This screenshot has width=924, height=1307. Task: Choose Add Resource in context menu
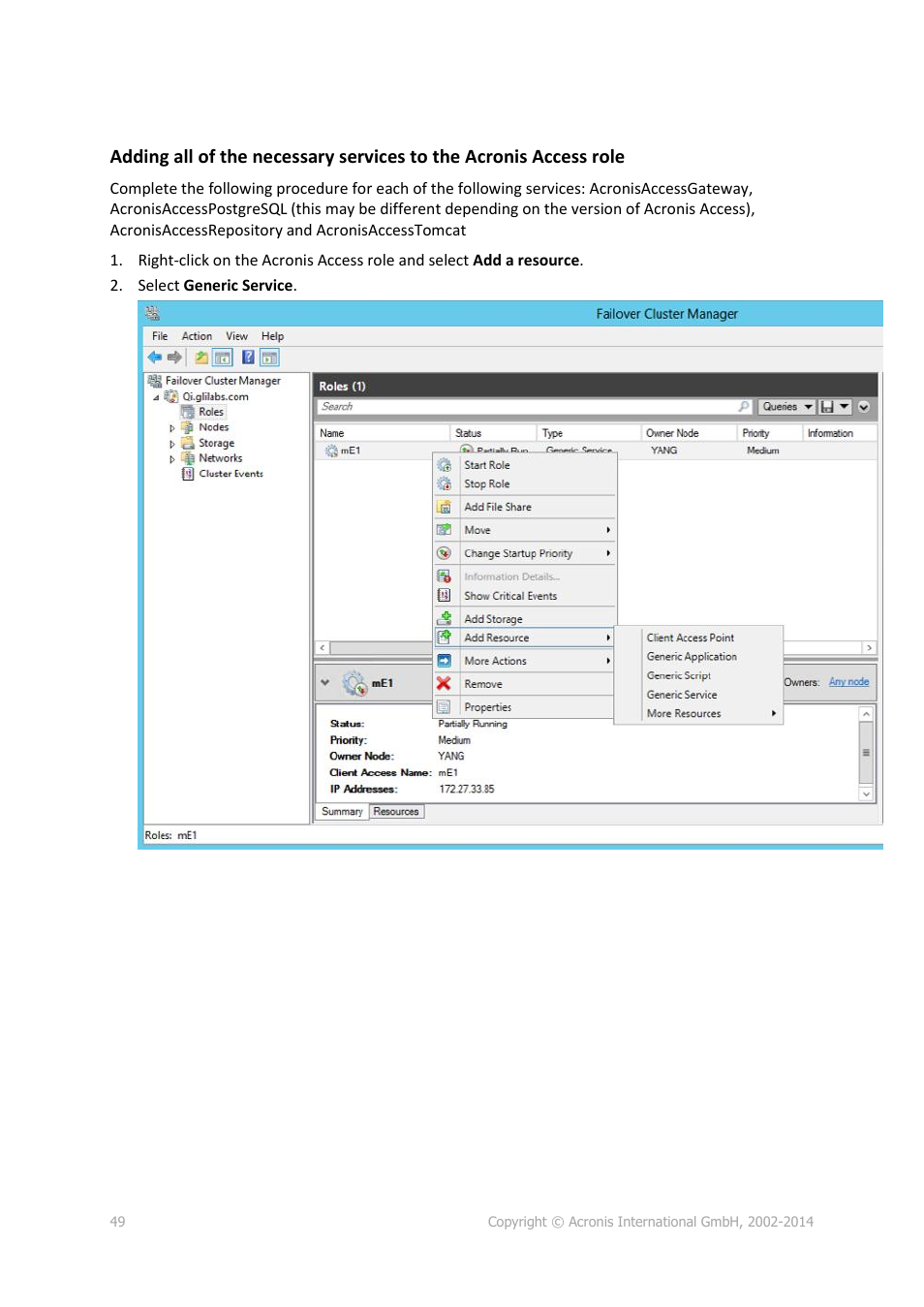point(524,638)
